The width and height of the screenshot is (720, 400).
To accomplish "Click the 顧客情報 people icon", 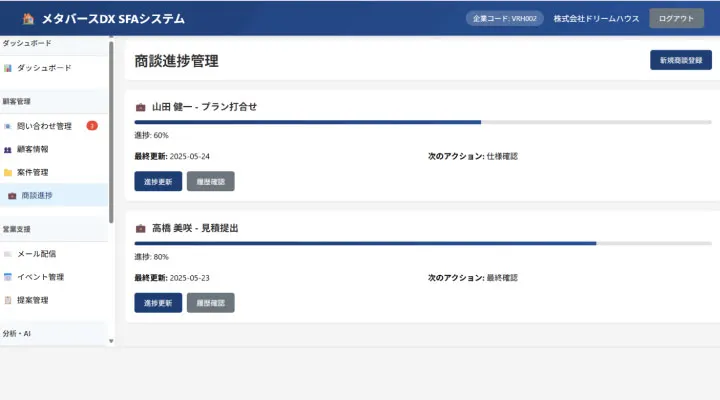I will tap(8, 149).
